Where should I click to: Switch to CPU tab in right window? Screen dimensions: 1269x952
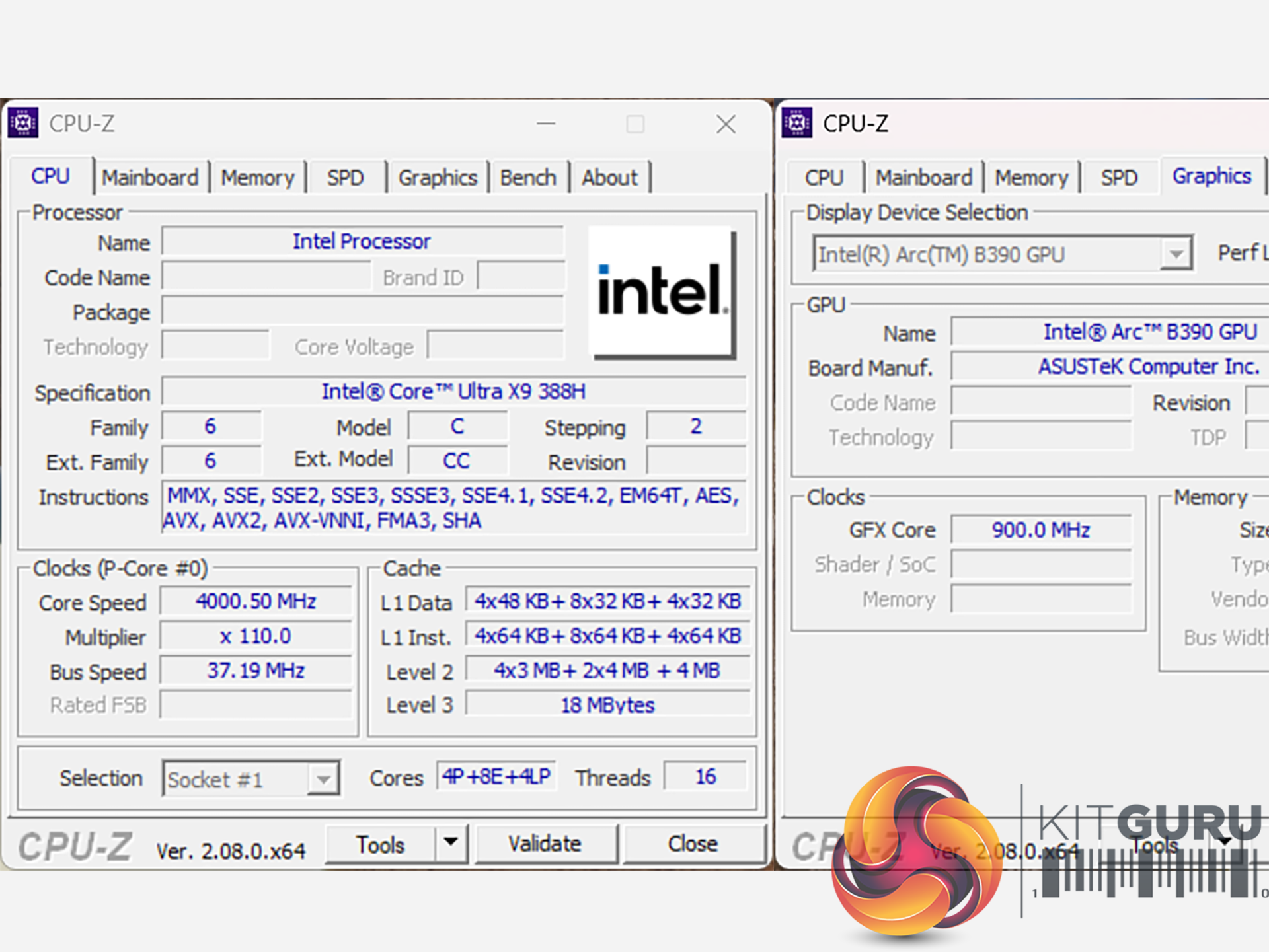point(824,178)
